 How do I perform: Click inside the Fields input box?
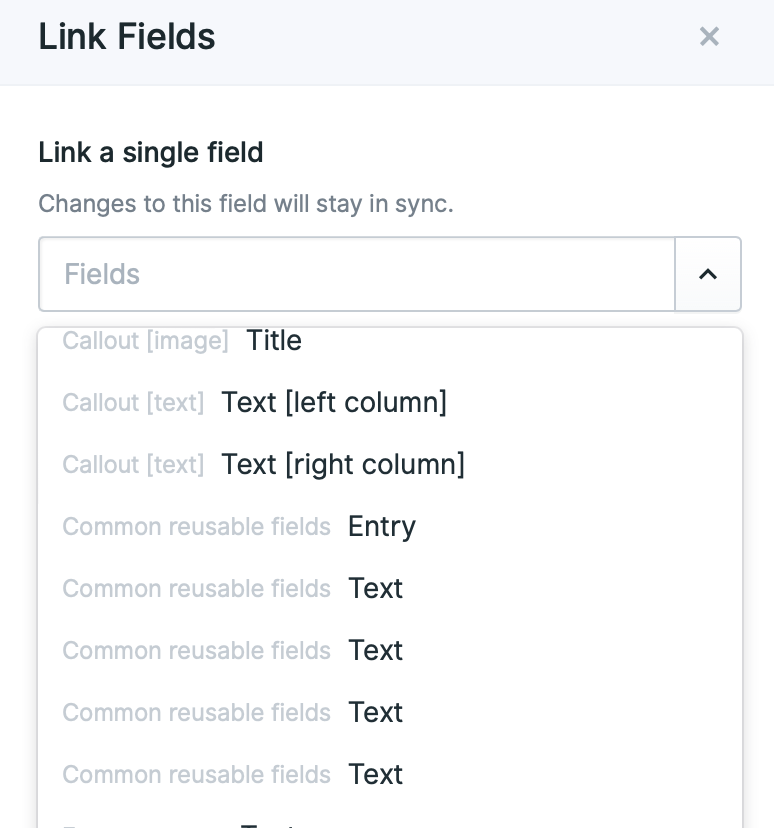(300, 273)
